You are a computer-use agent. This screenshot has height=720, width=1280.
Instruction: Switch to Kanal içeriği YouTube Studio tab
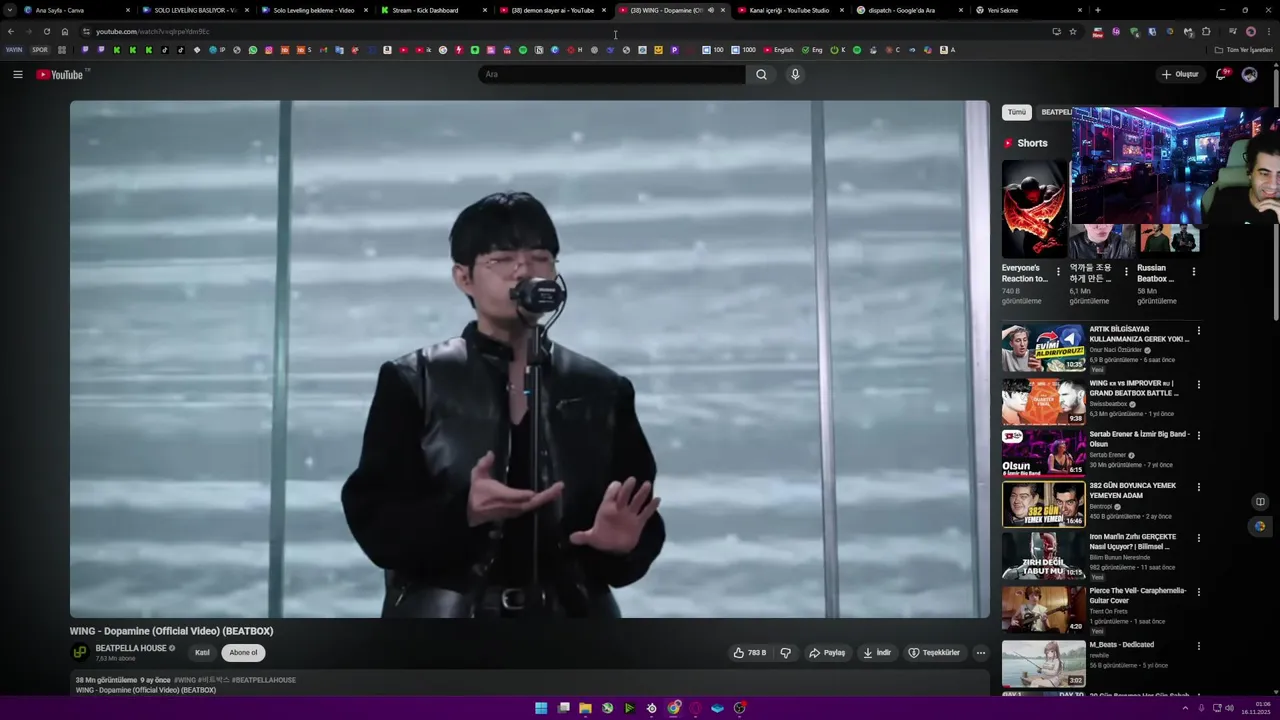click(x=789, y=10)
